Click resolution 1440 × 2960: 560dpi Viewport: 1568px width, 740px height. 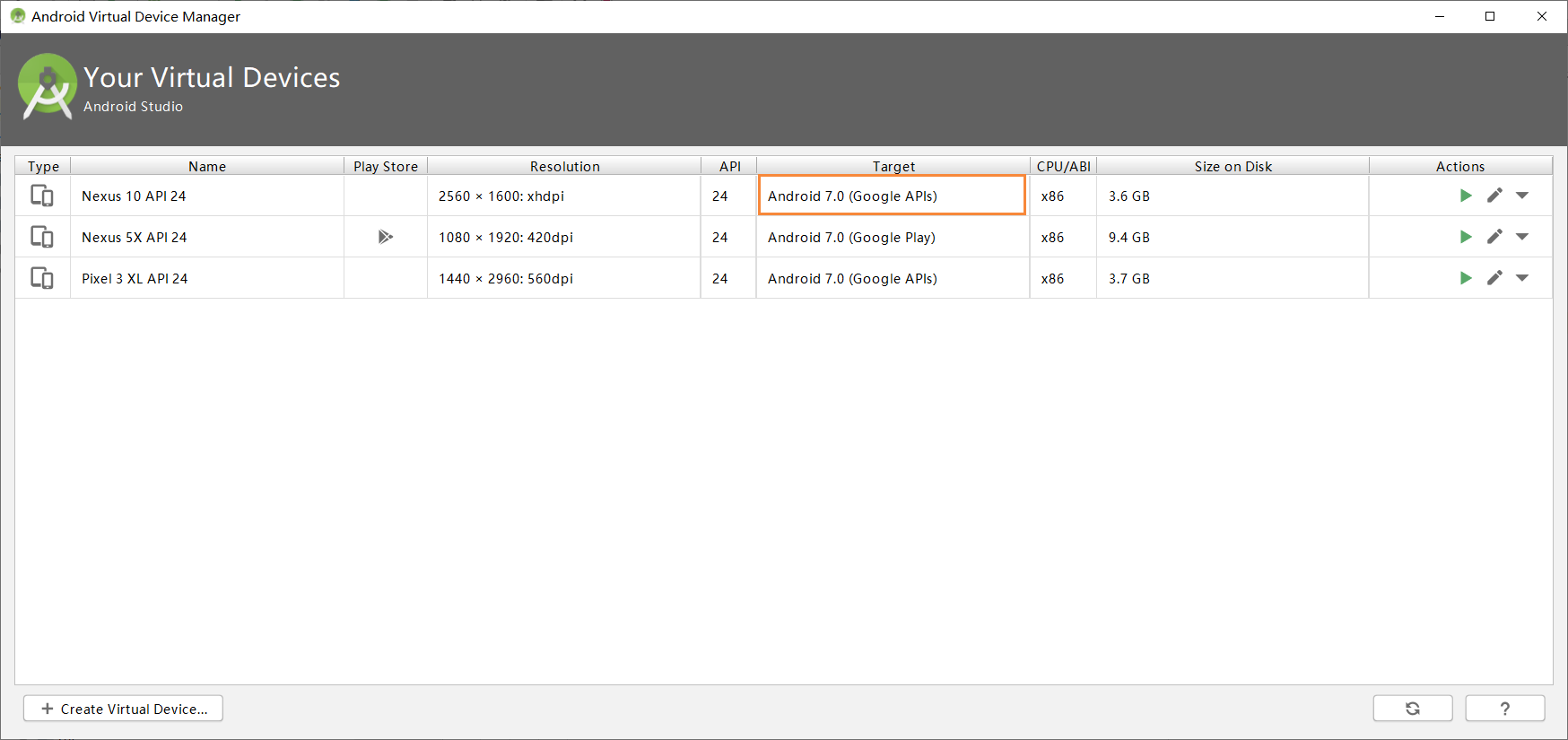564,278
